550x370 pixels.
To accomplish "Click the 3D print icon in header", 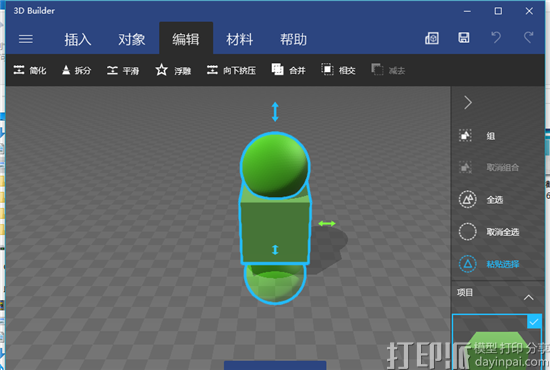I will (x=432, y=38).
